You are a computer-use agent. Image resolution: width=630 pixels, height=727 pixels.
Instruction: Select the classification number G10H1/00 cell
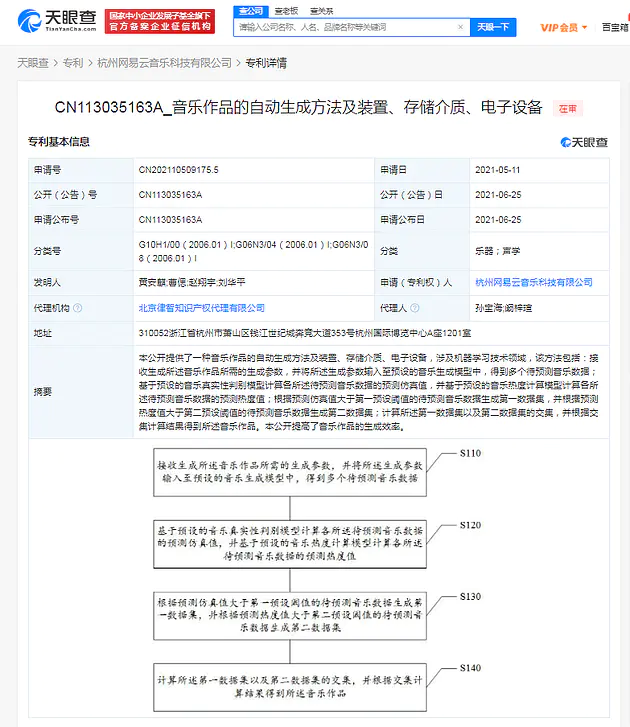pyautogui.click(x=254, y=251)
